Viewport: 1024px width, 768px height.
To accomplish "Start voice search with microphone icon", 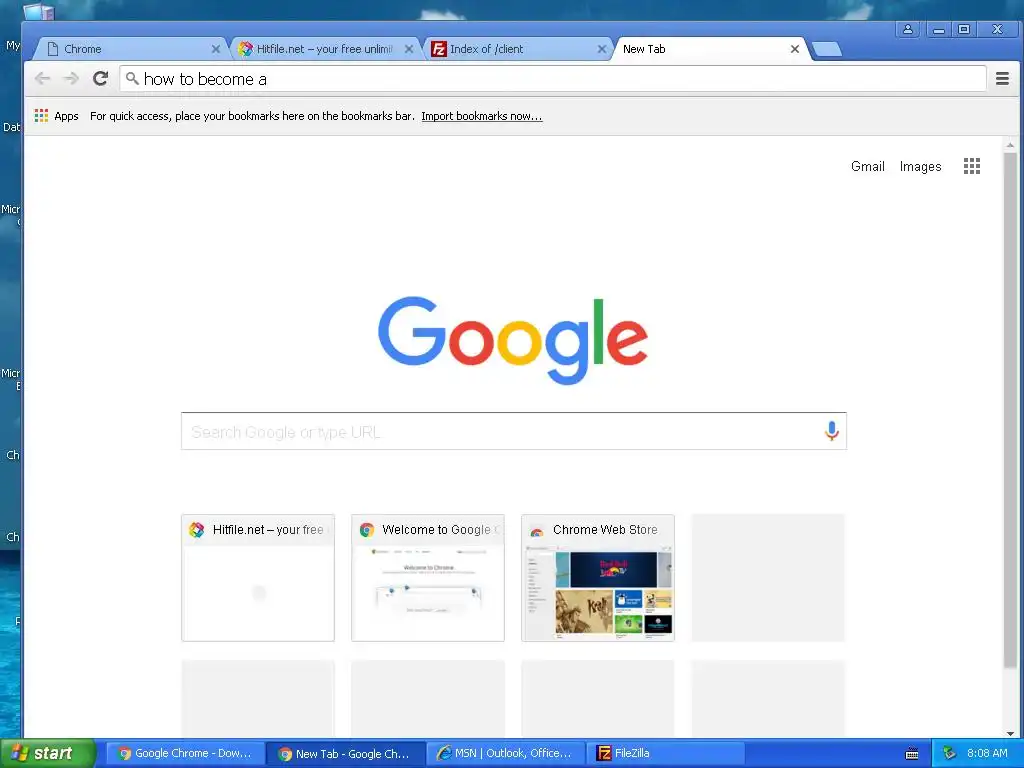I will 831,431.
